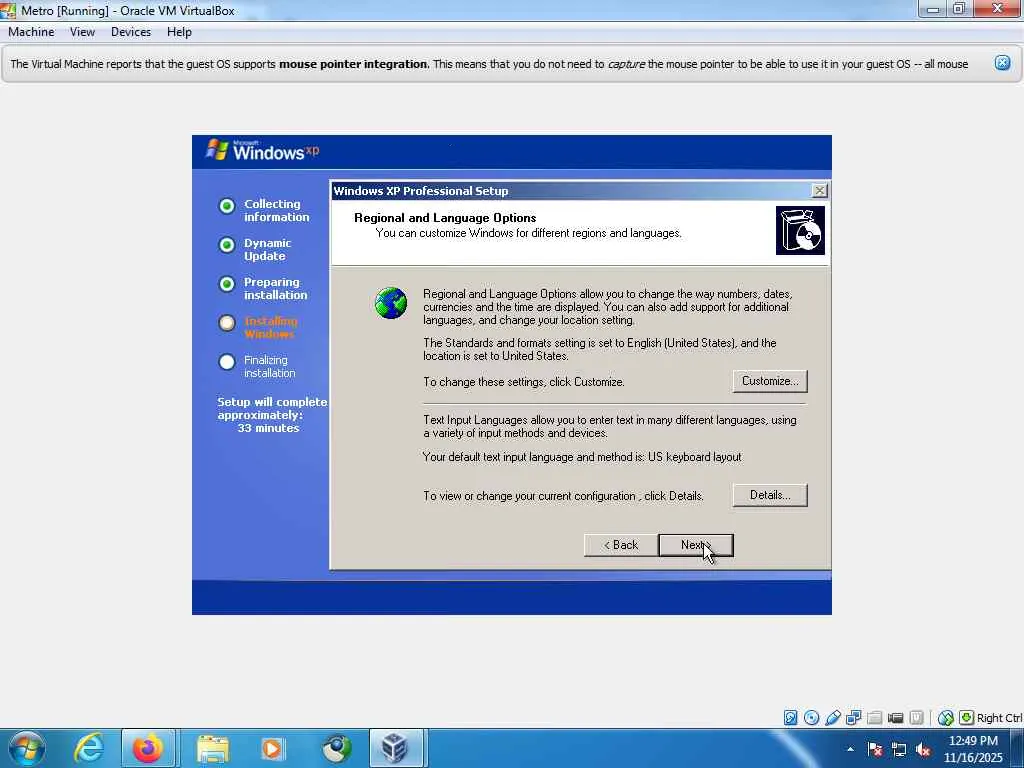Click the "Regional and Language Options" heading

(445, 218)
